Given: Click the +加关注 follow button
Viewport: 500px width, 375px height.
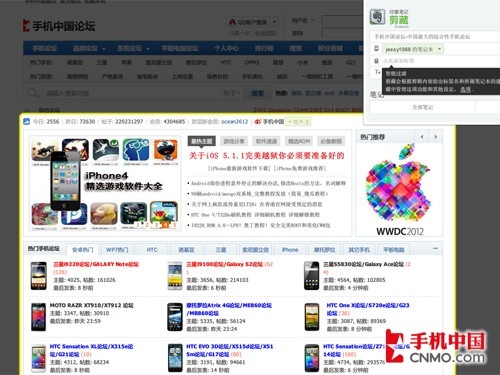Looking at the screenshot, I should 298,122.
